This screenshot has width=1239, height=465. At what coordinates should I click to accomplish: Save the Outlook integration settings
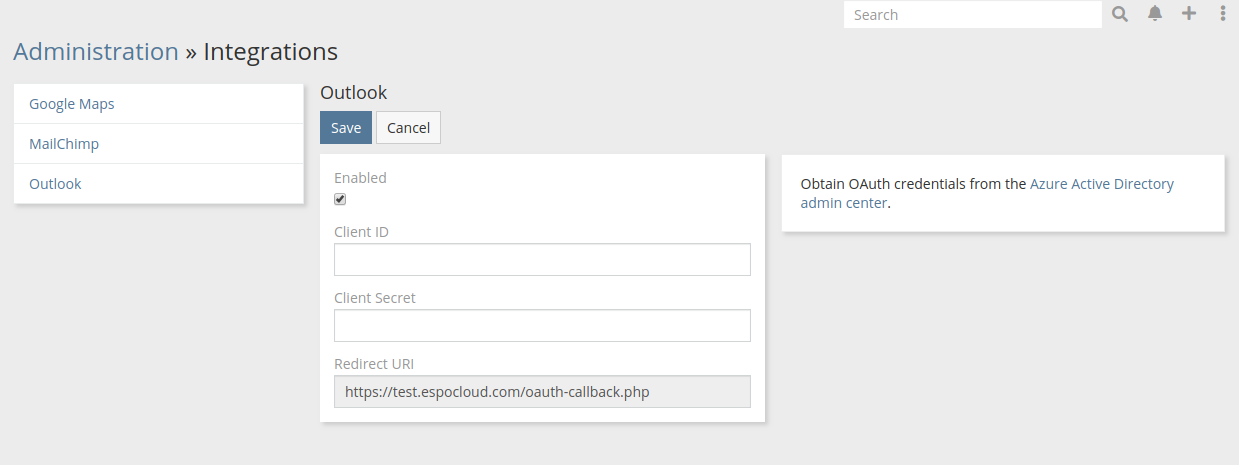346,128
